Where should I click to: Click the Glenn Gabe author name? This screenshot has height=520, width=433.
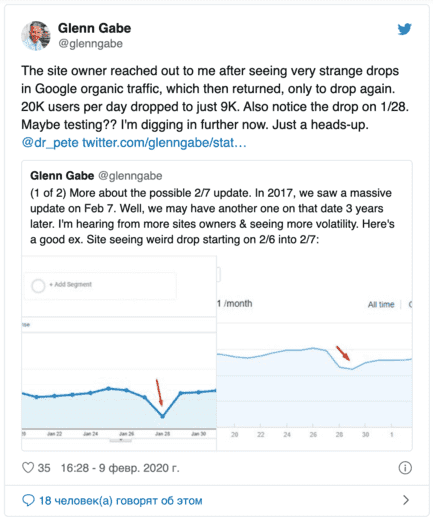[94, 28]
